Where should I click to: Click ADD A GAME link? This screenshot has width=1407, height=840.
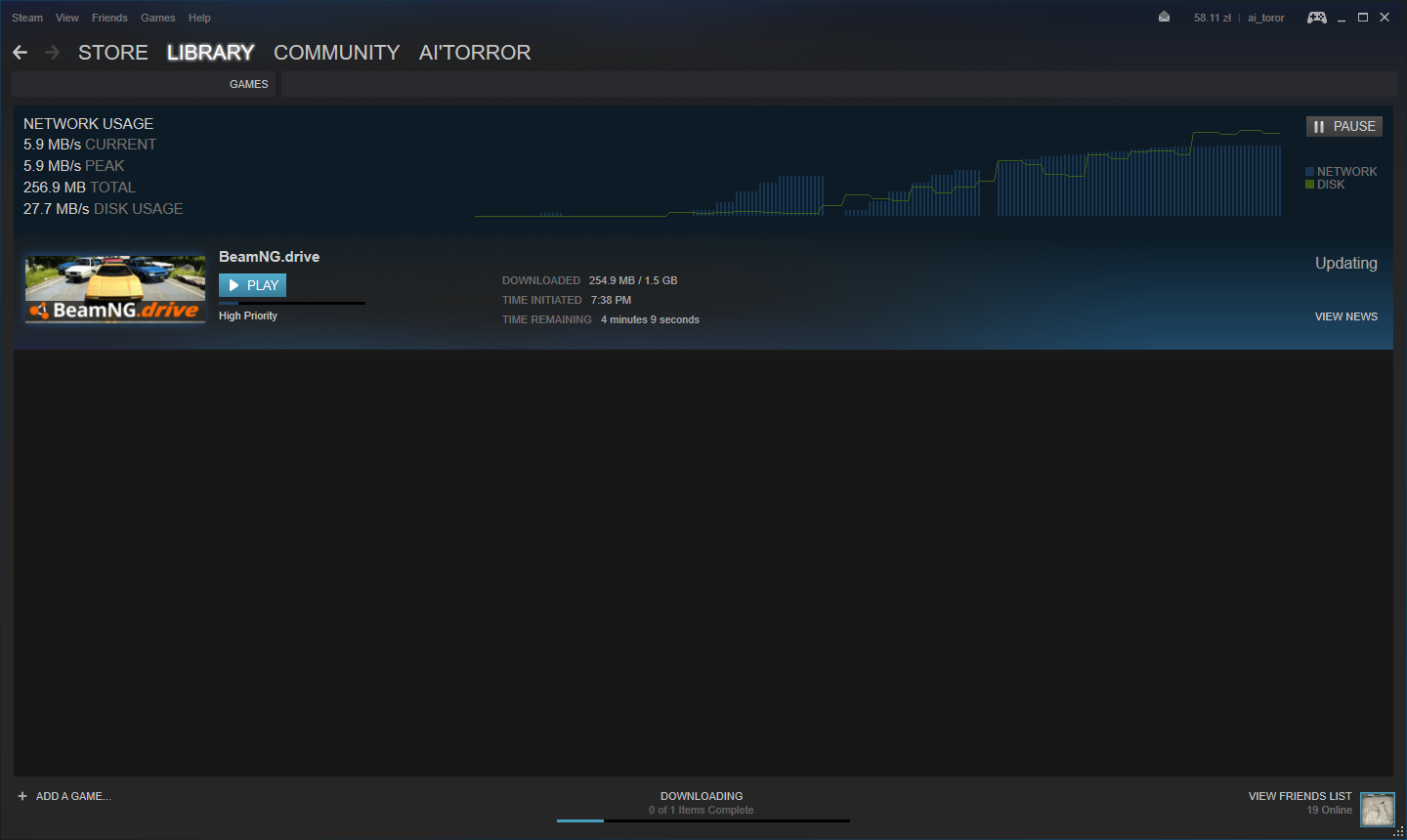[73, 796]
